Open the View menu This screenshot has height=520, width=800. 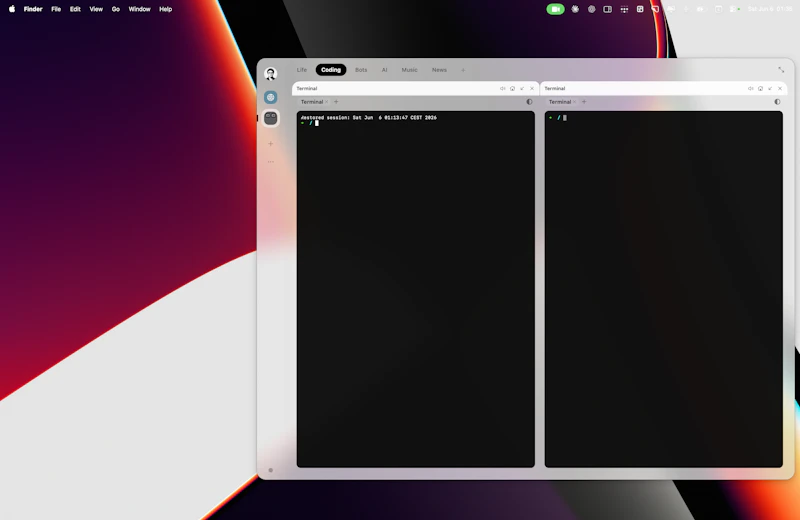96,9
